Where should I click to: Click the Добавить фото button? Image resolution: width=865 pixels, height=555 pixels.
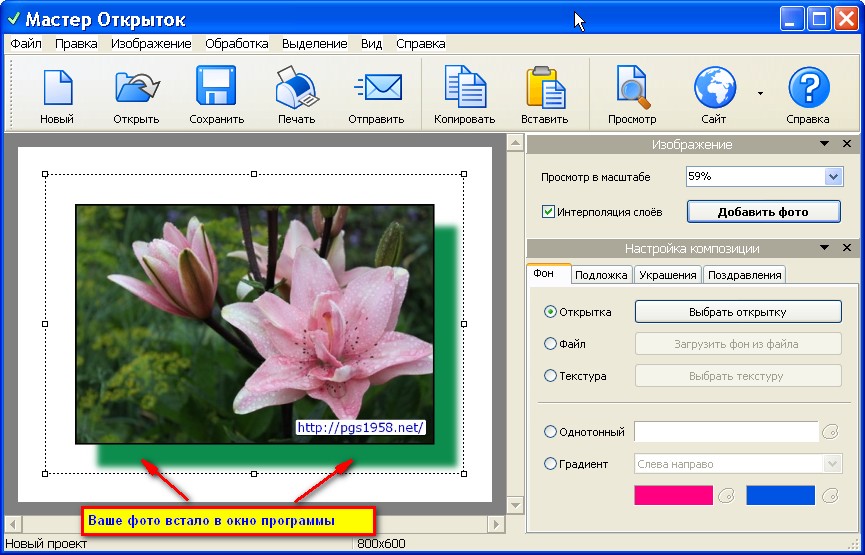coord(763,212)
